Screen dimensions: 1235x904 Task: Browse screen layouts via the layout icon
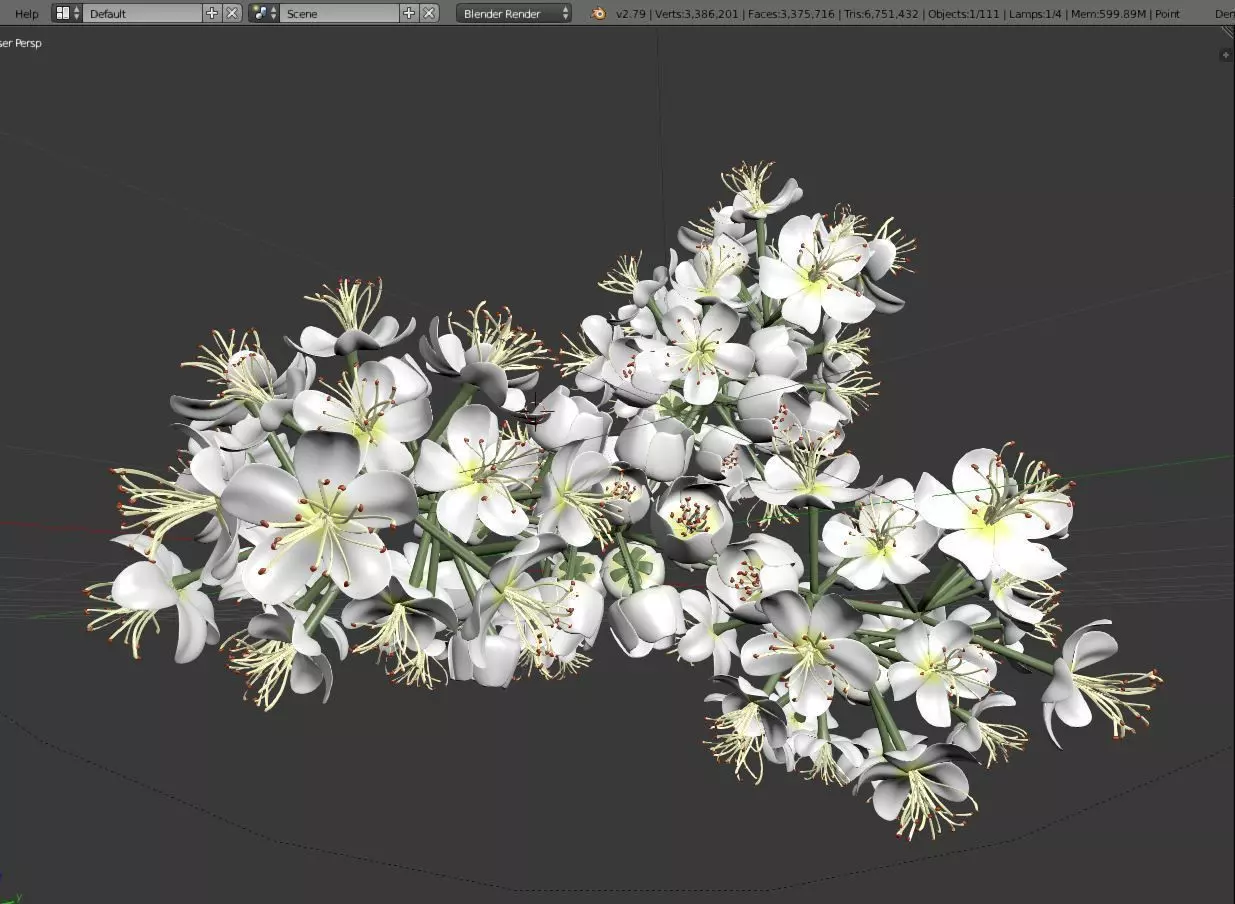click(x=68, y=13)
